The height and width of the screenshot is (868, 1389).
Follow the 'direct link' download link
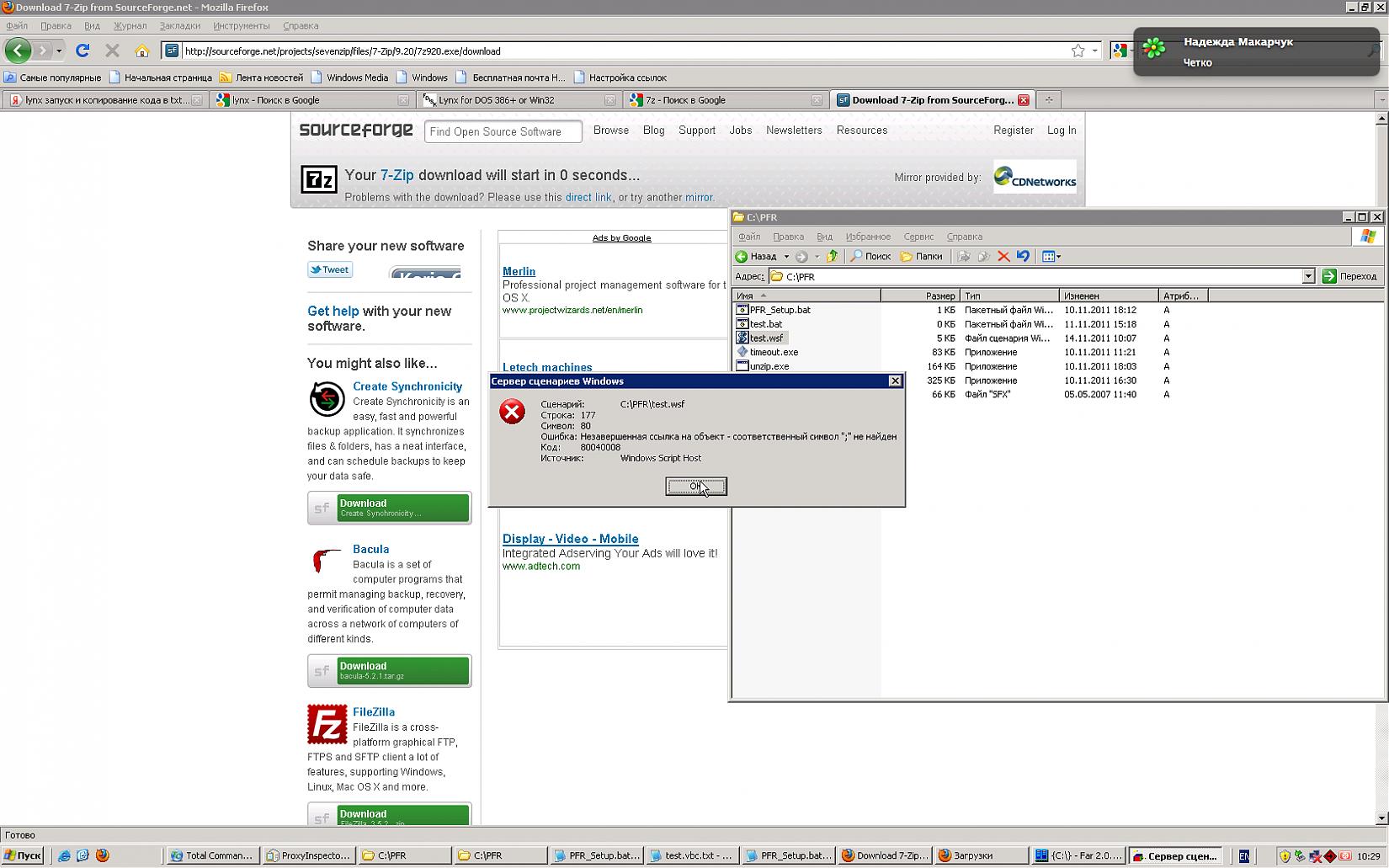click(x=588, y=198)
